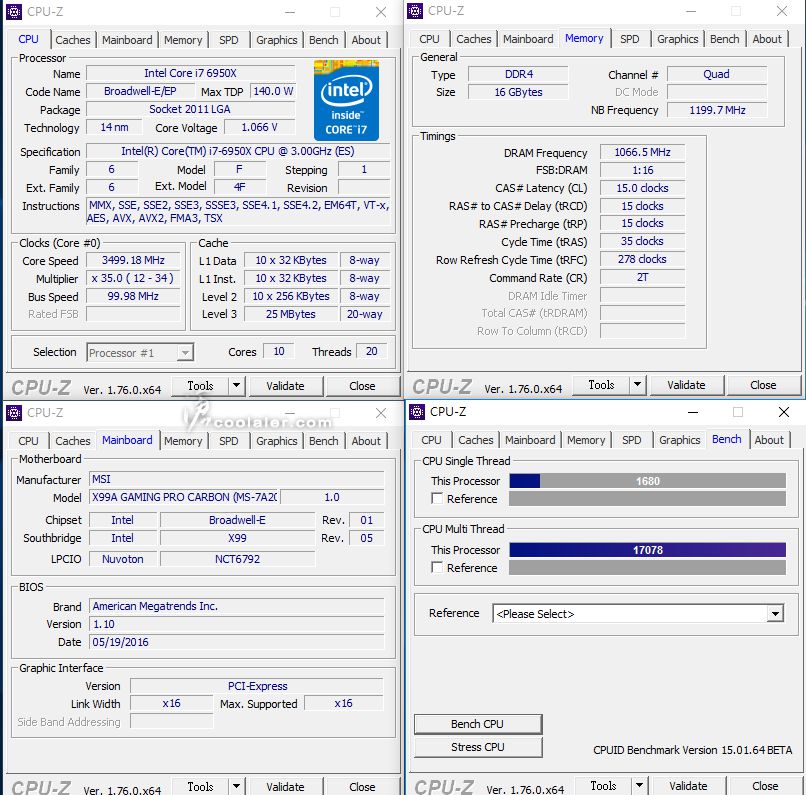Click single thread score bar showing 1680
Screen dimensions: 806x795
coord(648,481)
